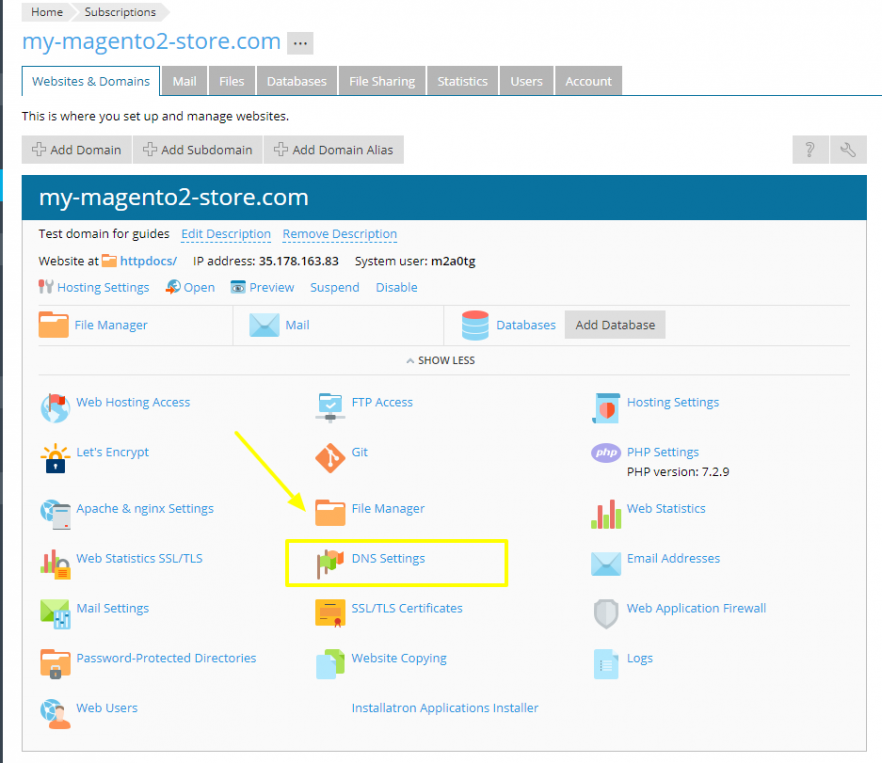
Task: Click the lower File Manager folder icon
Action: (x=330, y=513)
